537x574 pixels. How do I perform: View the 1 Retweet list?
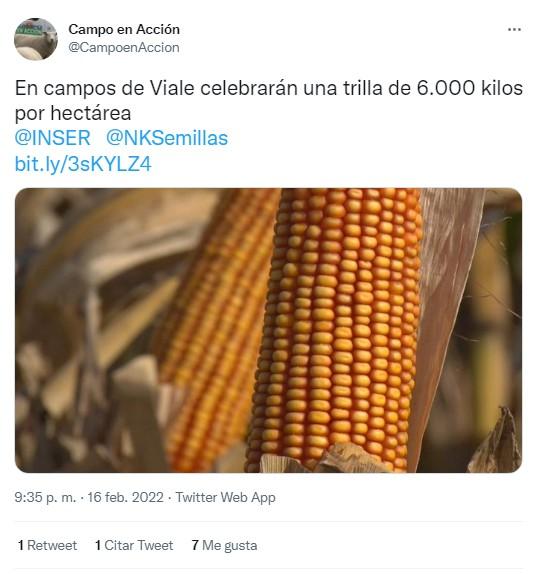tap(47, 545)
